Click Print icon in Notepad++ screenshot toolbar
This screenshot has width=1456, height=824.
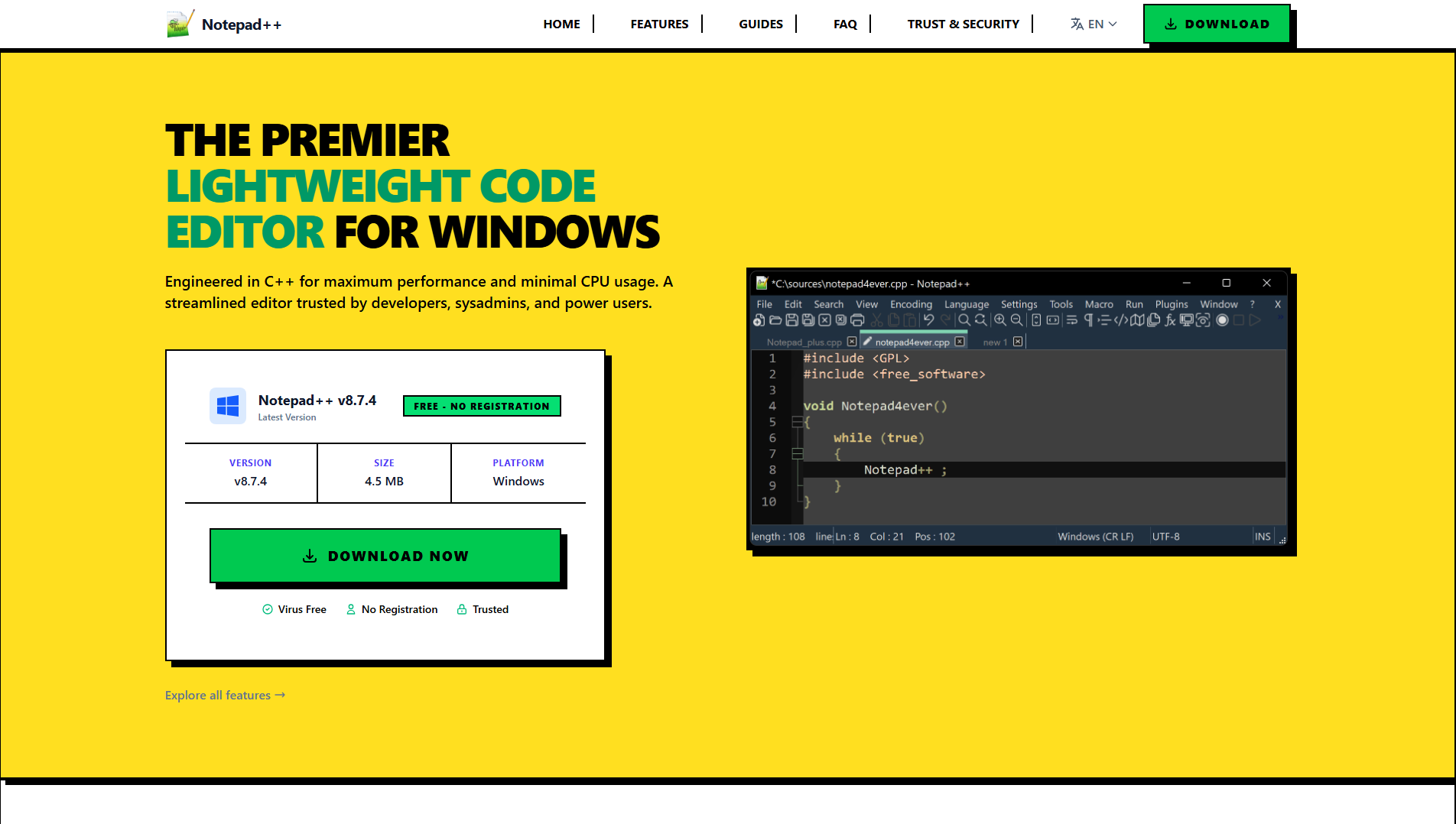[x=857, y=320]
